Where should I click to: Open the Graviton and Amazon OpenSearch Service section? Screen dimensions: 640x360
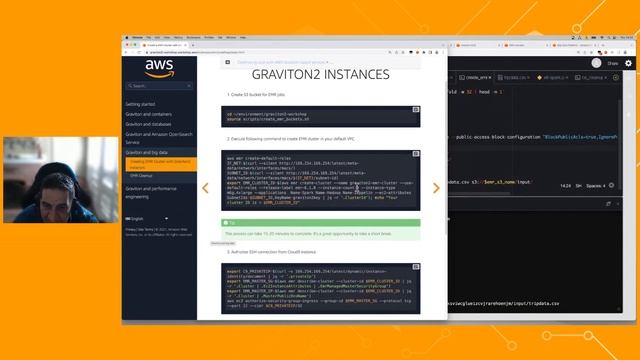click(159, 138)
